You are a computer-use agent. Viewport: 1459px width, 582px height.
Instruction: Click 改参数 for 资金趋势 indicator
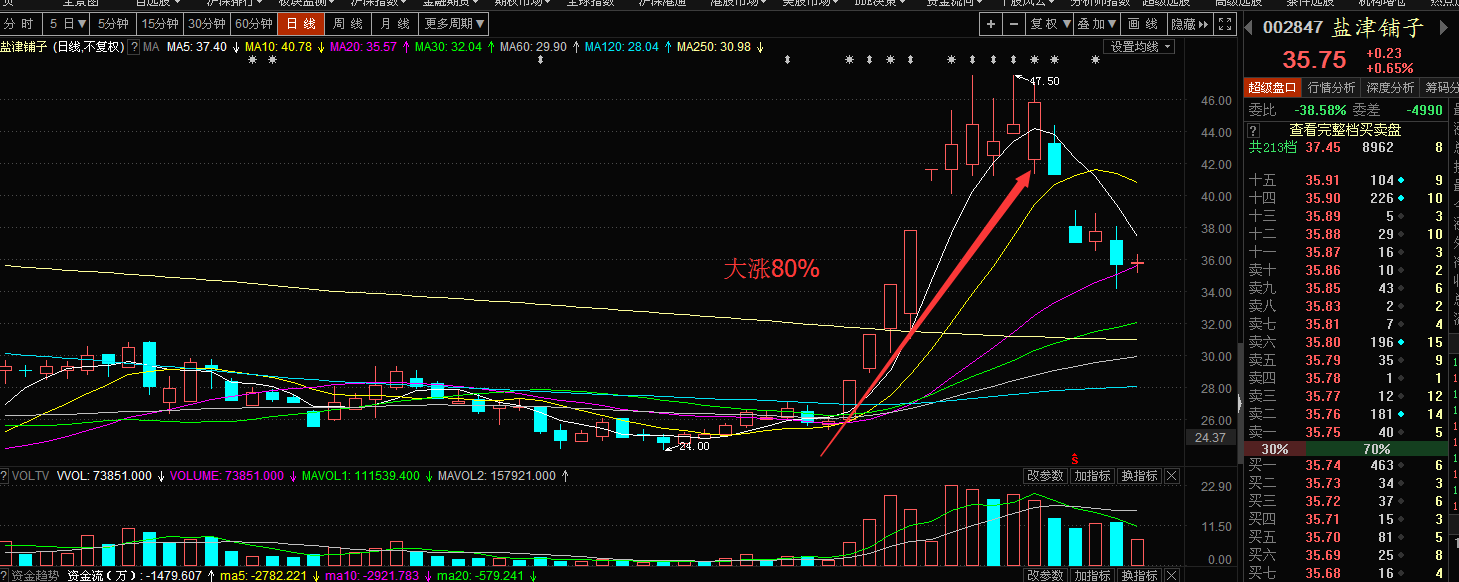[x=1046, y=576]
